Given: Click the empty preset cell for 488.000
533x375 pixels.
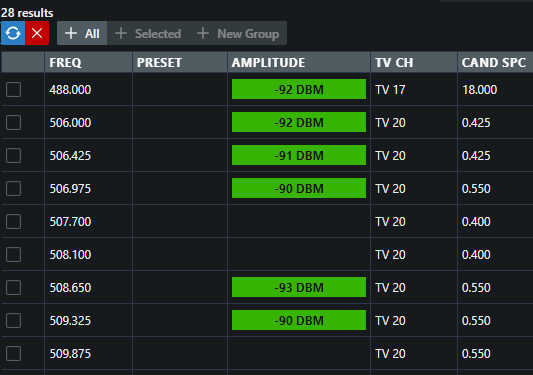Looking at the screenshot, I should coord(180,90).
